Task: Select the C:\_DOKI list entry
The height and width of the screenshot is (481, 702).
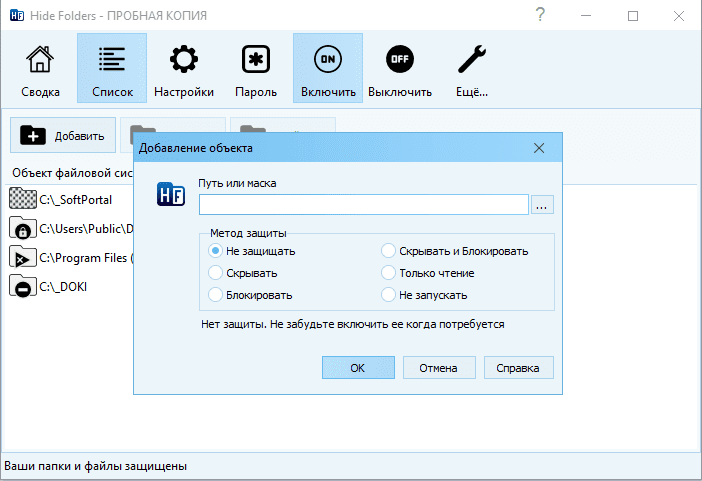Action: (63, 287)
